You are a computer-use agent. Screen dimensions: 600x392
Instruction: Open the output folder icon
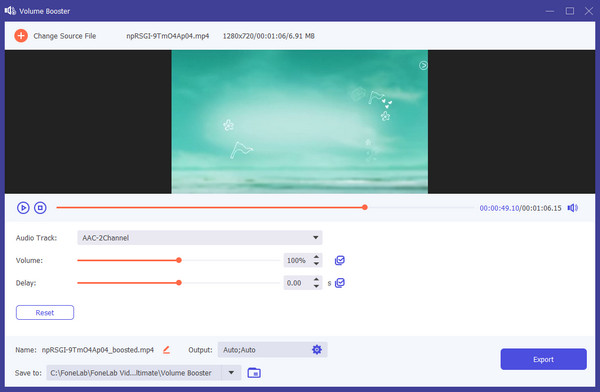[x=254, y=372]
